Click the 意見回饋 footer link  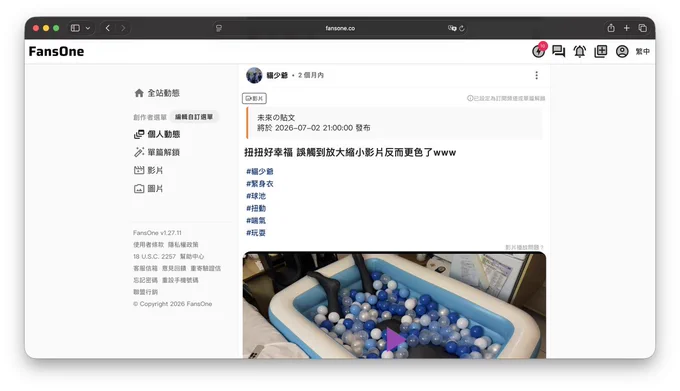point(174,268)
